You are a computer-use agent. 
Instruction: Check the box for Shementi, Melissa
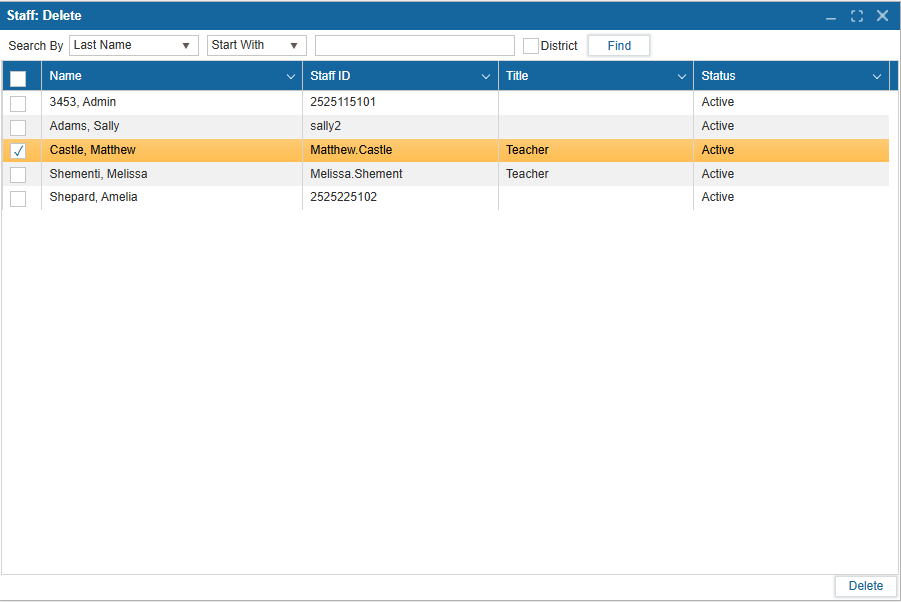point(18,175)
